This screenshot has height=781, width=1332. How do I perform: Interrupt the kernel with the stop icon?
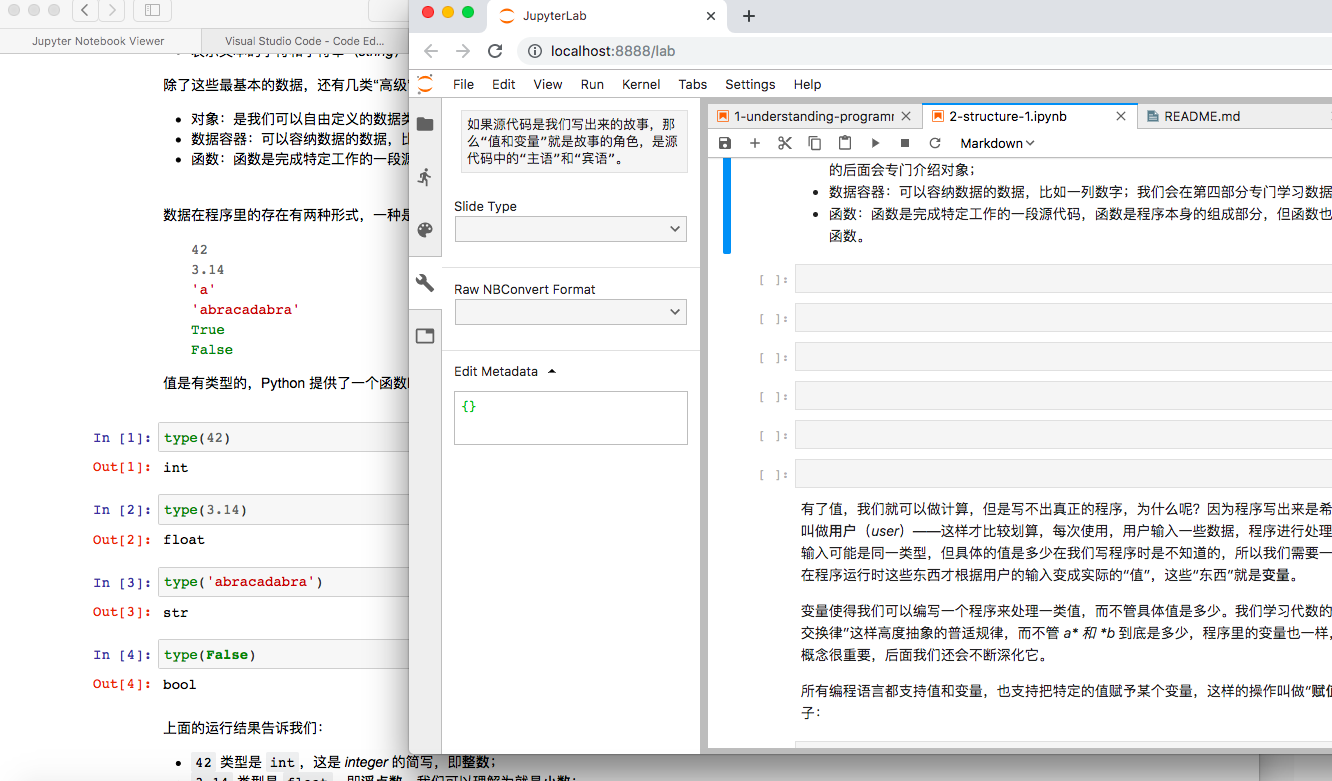[905, 143]
